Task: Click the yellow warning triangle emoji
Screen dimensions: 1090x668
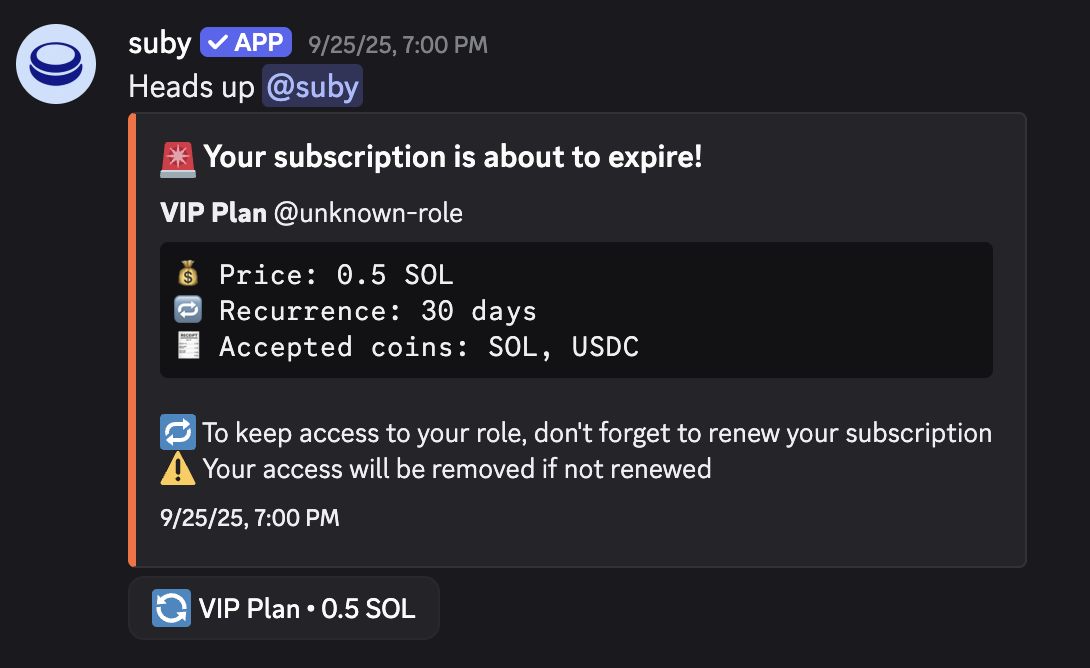Action: click(x=178, y=468)
